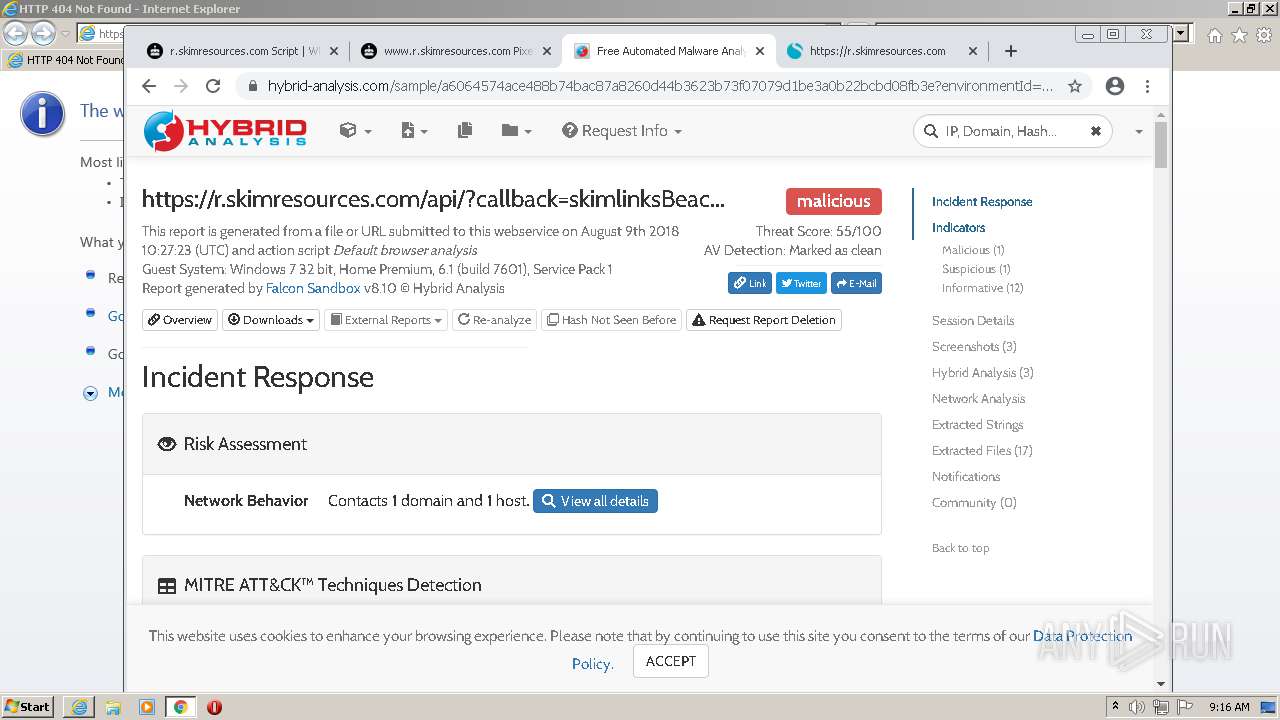Screen dimensions: 1280x720
Task: Go to Screenshots (3) section
Action: click(x=974, y=346)
